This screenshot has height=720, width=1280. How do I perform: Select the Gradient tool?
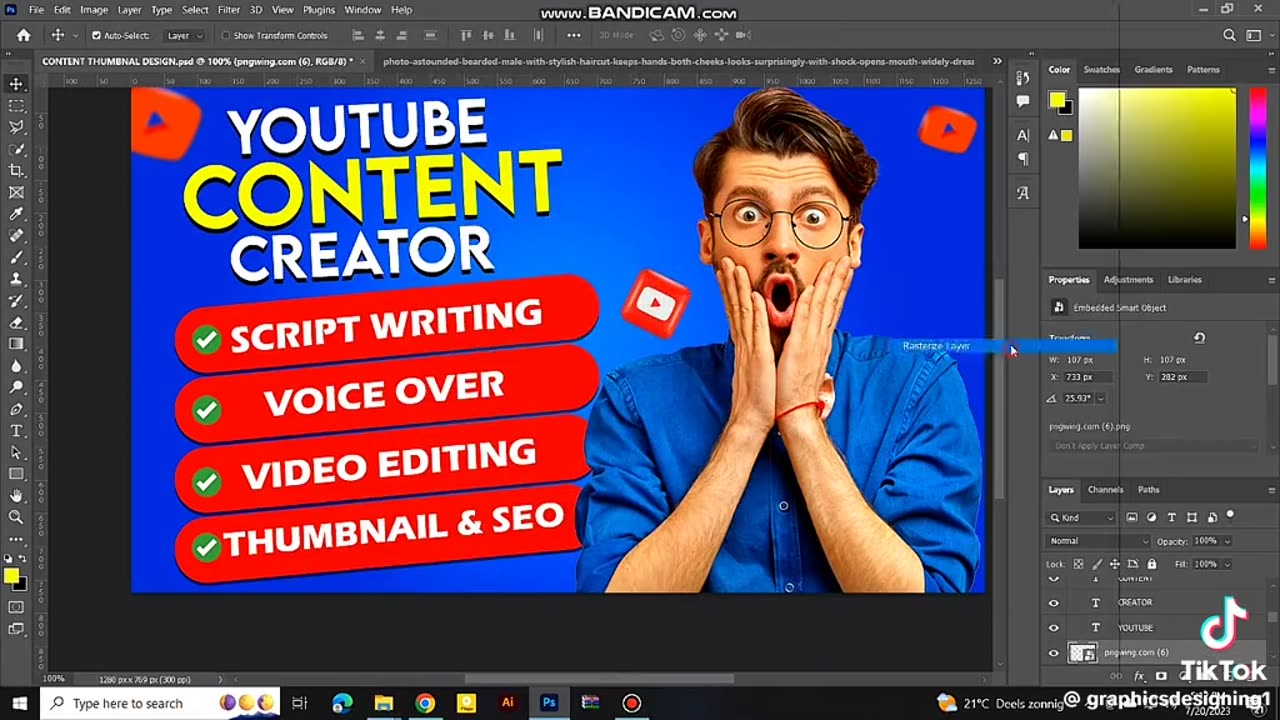16,344
